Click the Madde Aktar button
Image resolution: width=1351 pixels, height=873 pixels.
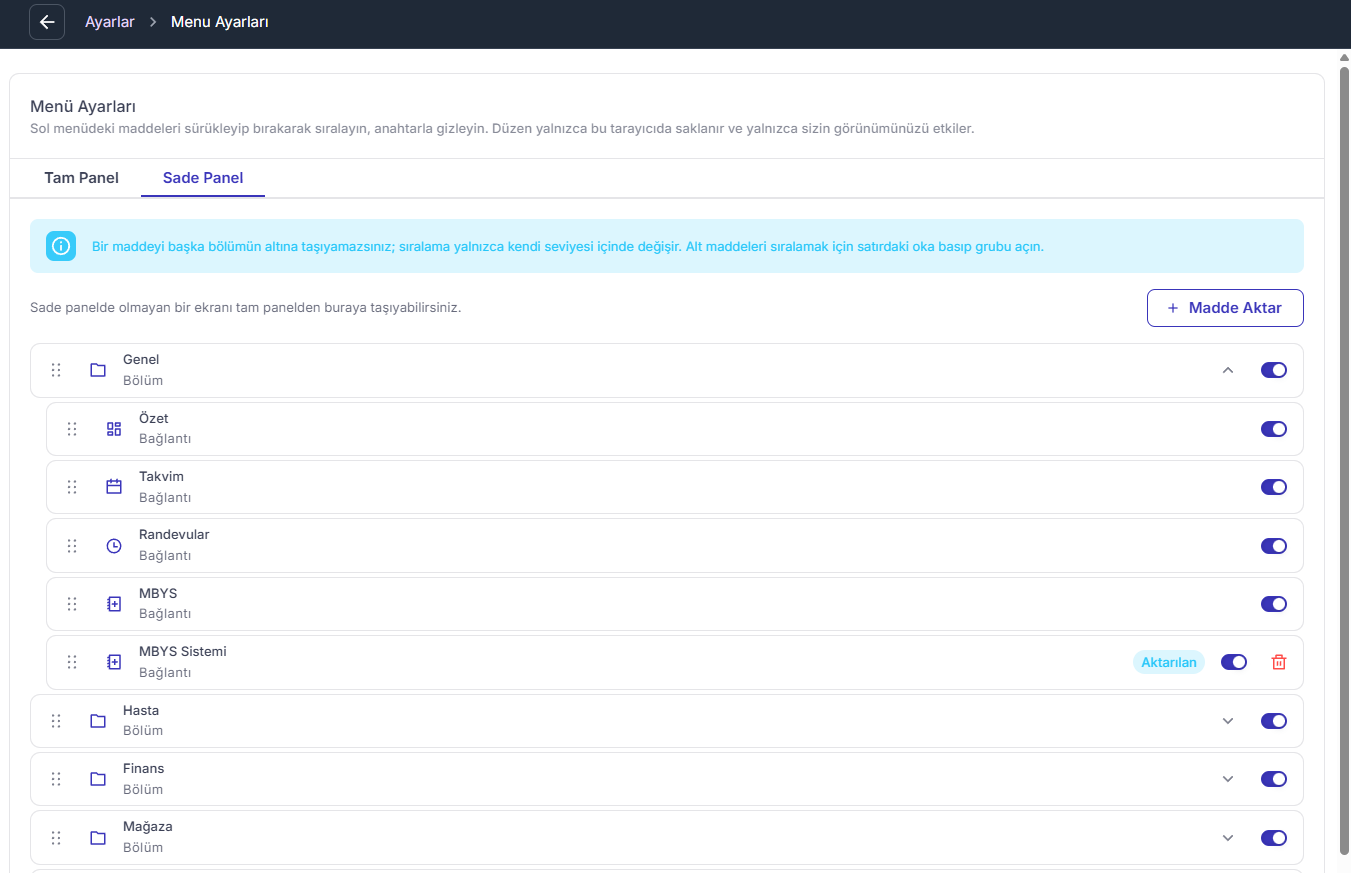coord(1225,308)
